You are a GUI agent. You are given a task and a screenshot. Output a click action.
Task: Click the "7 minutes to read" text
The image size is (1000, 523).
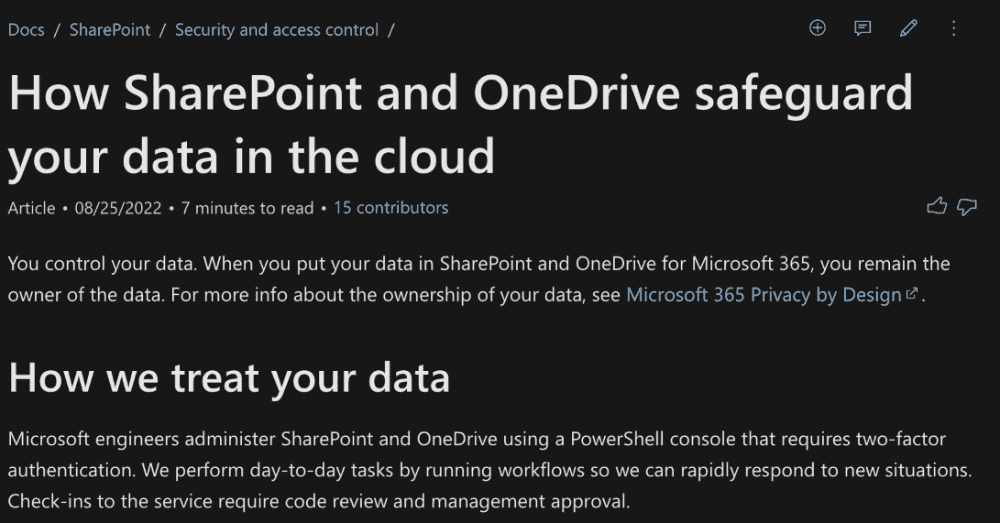pos(247,208)
